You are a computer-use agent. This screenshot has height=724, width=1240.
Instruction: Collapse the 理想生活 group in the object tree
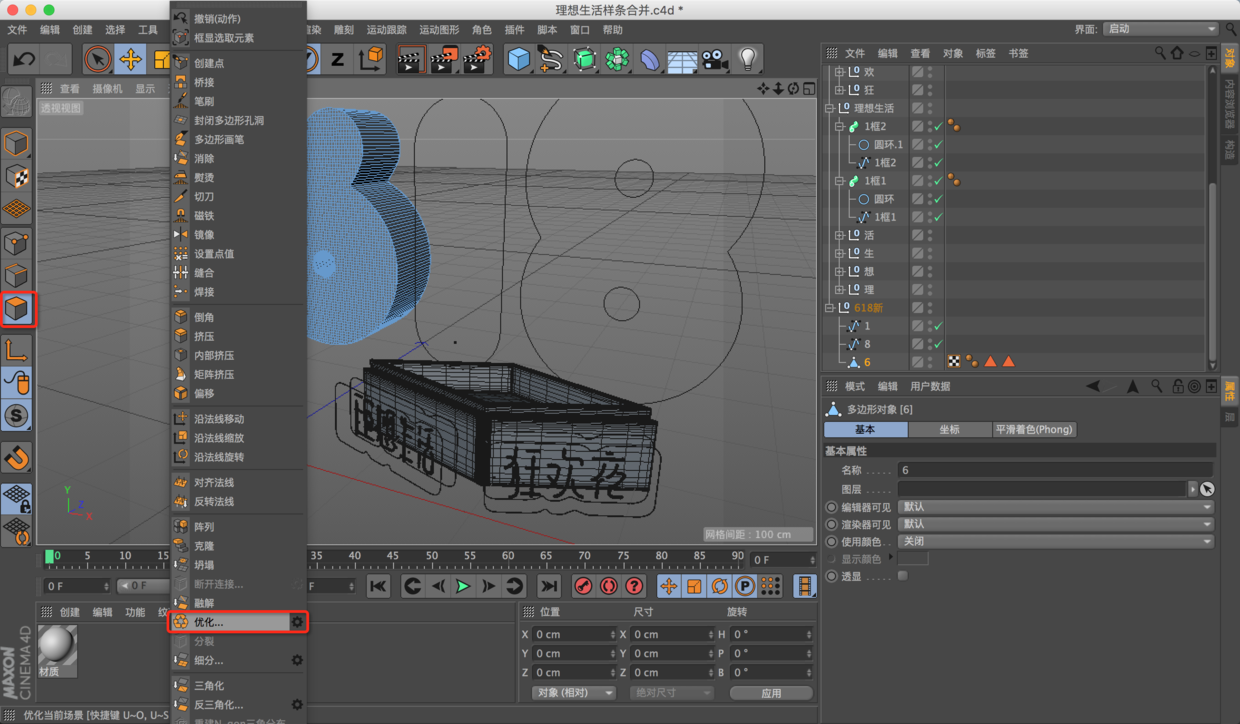(x=829, y=108)
